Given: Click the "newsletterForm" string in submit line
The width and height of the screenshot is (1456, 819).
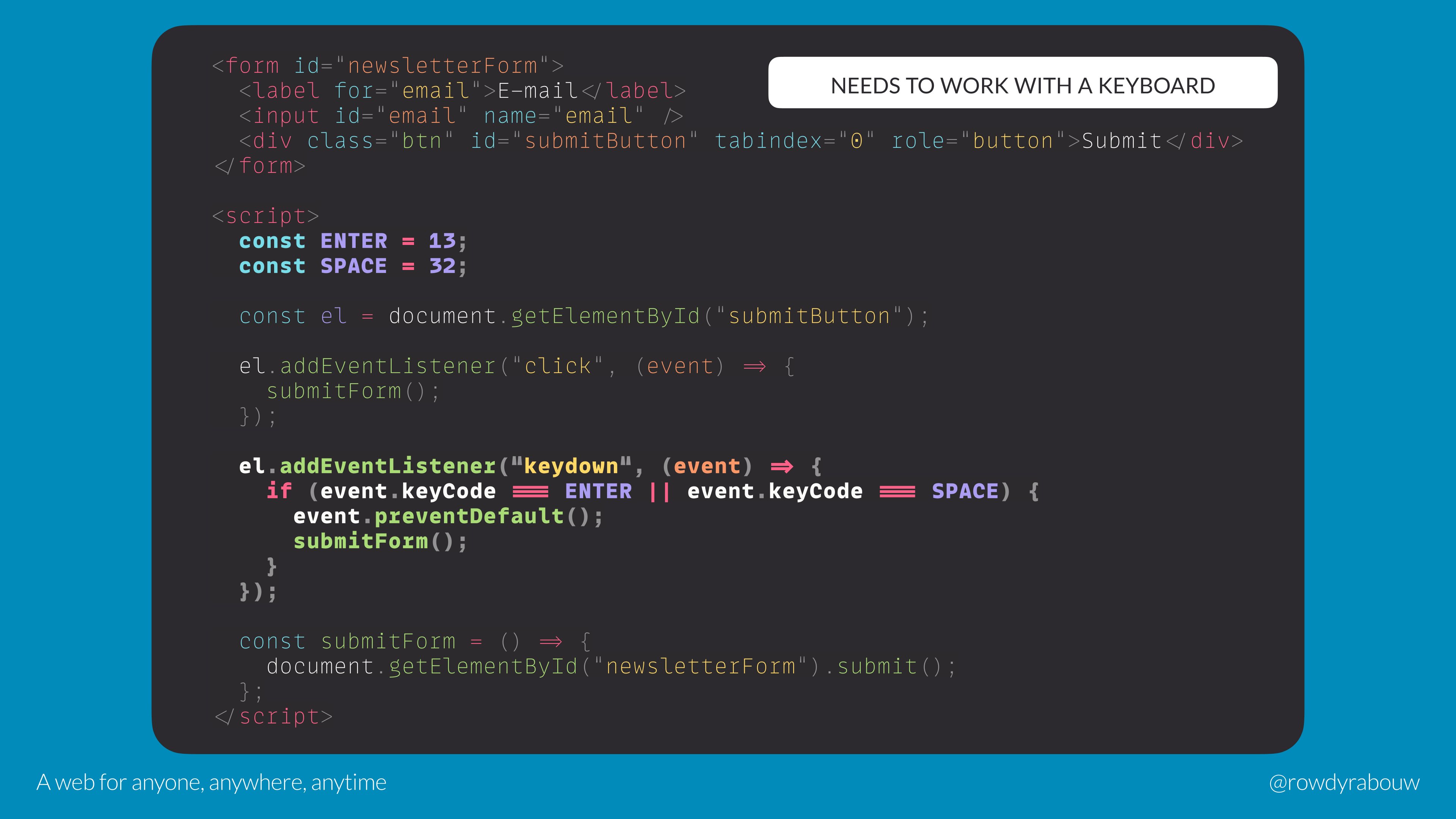Looking at the screenshot, I should coord(700,667).
